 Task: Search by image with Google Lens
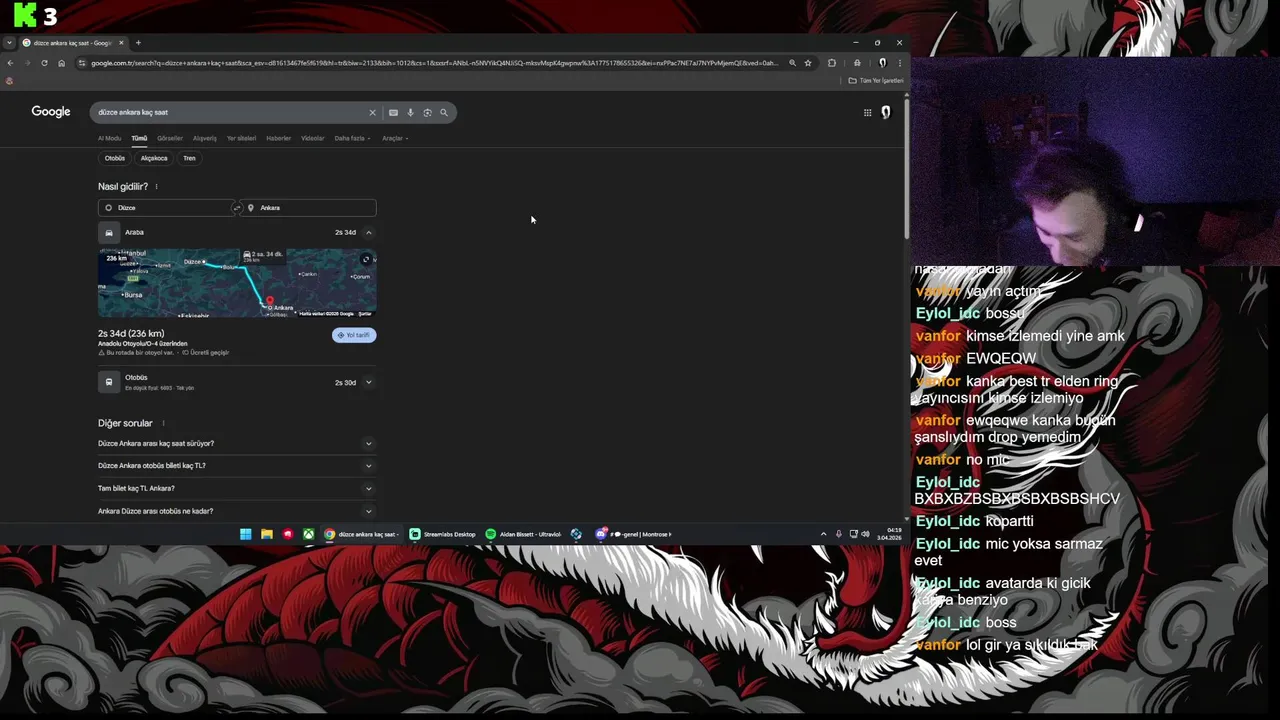427,112
